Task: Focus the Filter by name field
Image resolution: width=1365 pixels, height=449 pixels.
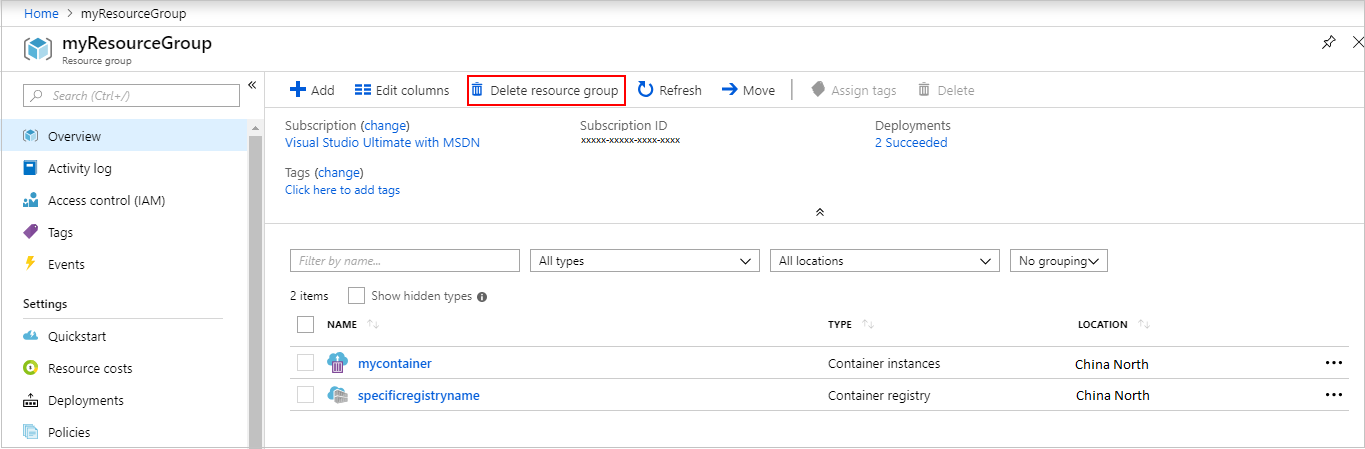Action: (404, 261)
